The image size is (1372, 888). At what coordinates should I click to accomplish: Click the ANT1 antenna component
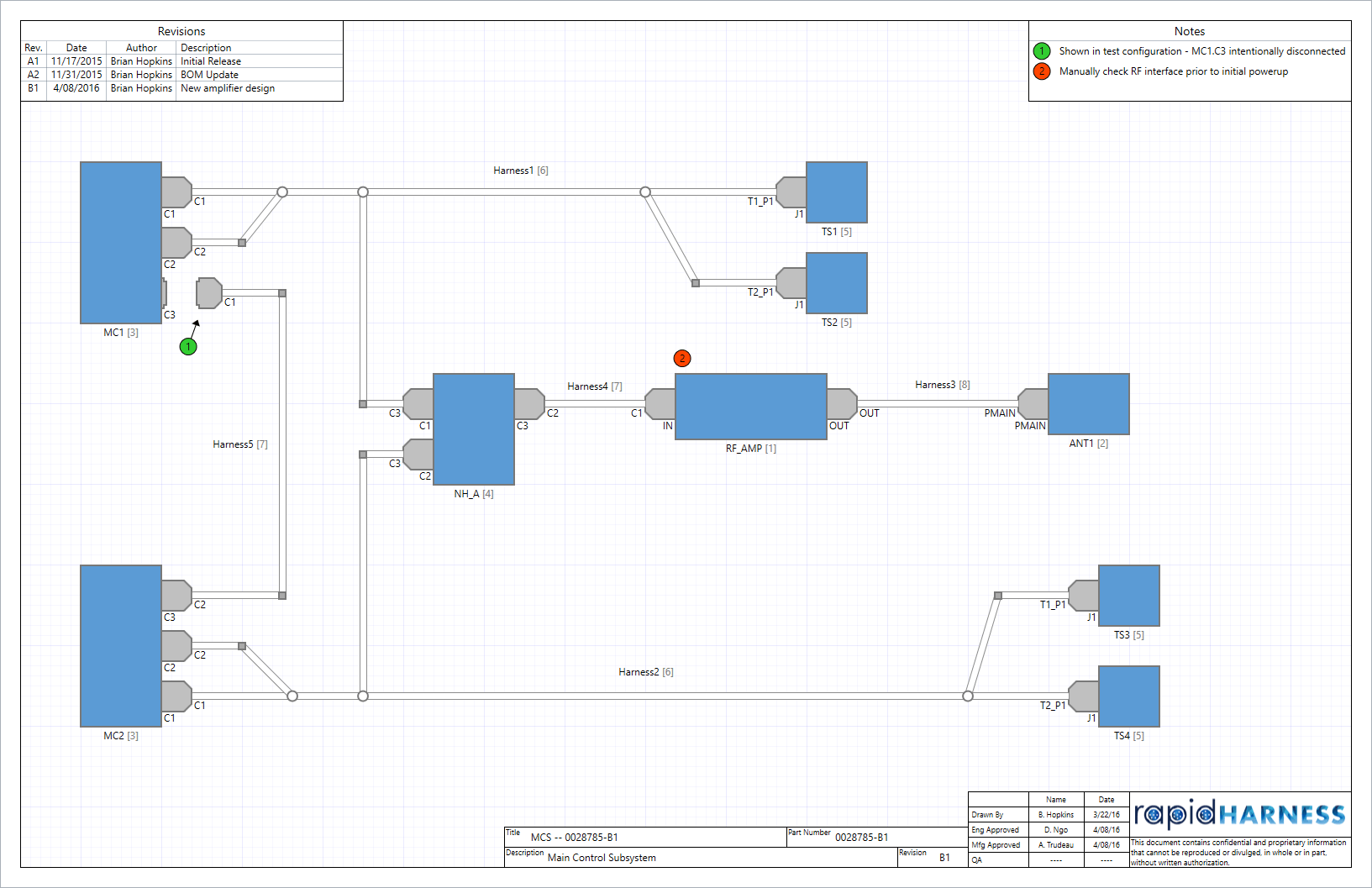[1088, 404]
